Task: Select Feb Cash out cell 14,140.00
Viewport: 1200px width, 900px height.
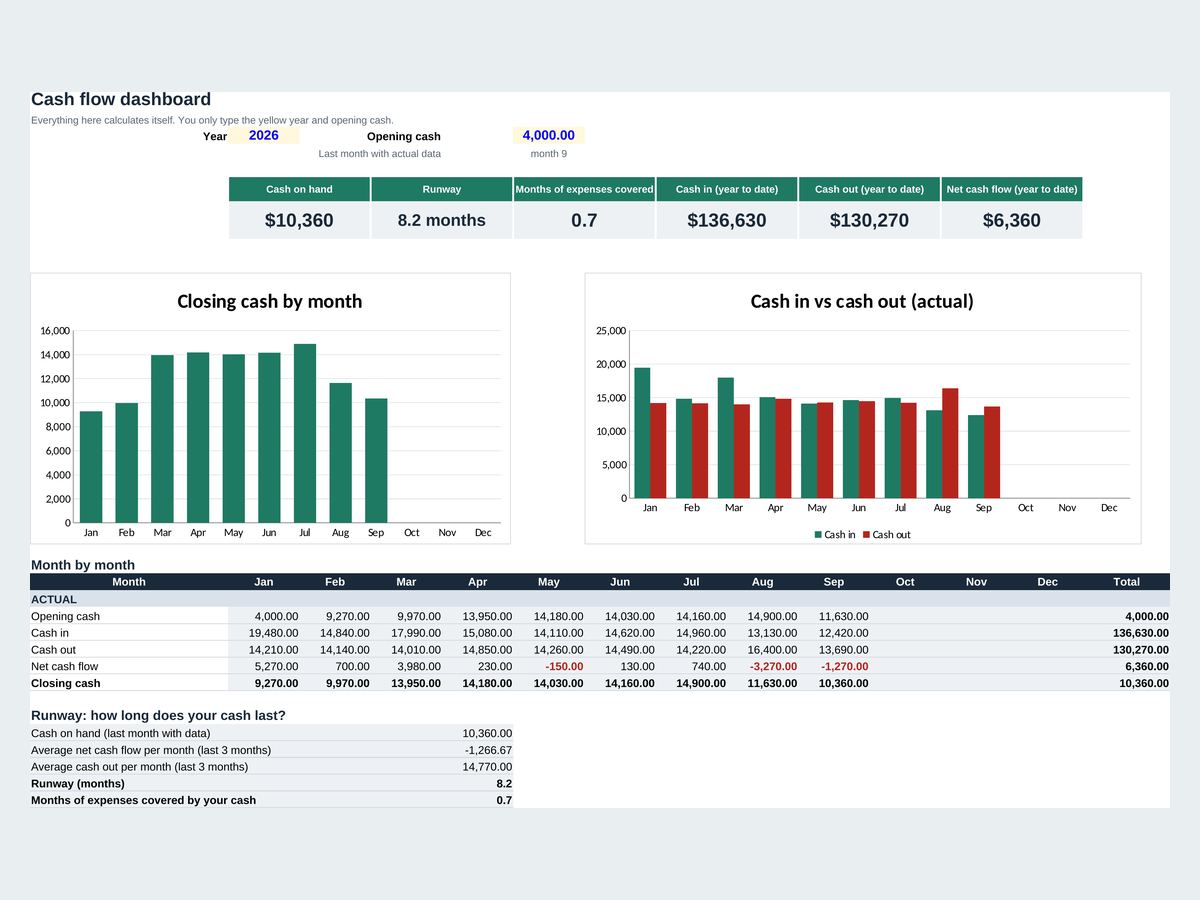Action: (x=335, y=650)
